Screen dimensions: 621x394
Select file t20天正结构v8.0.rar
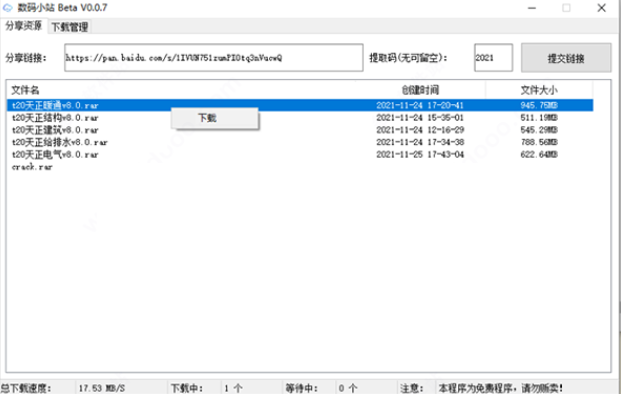click(55, 118)
